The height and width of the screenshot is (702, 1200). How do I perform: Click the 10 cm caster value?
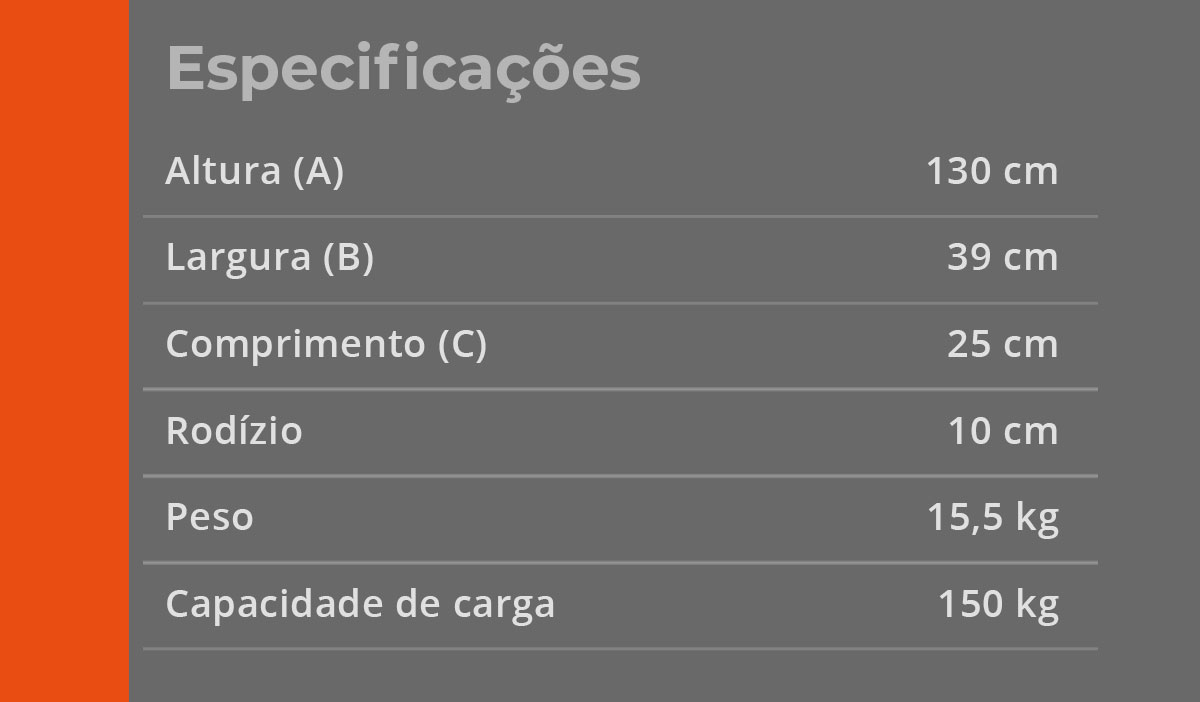click(x=1002, y=431)
